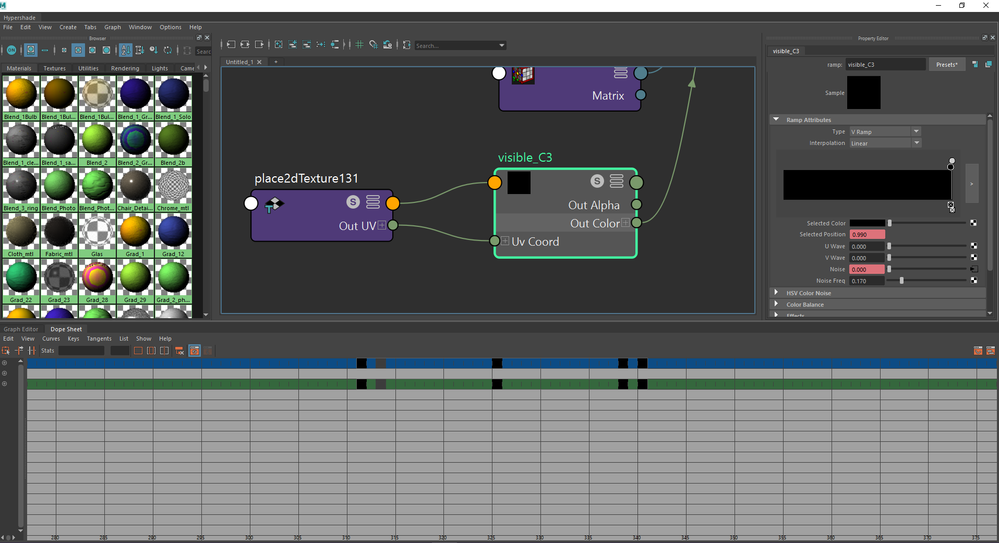The width and height of the screenshot is (999, 543).
Task: Click Noise input connection icon
Action: point(974,269)
